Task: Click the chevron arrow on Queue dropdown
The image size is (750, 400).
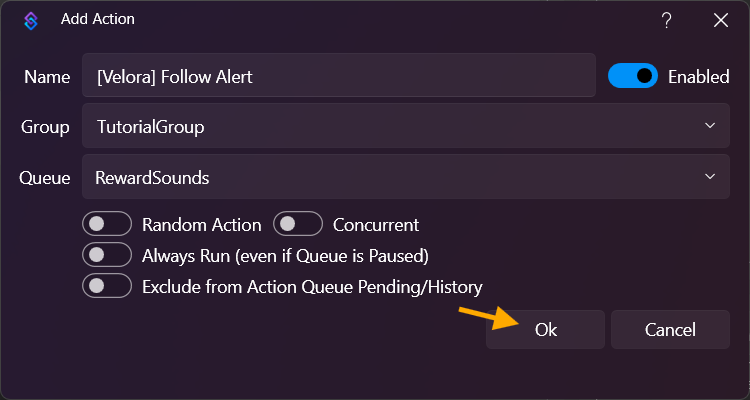Action: point(710,177)
